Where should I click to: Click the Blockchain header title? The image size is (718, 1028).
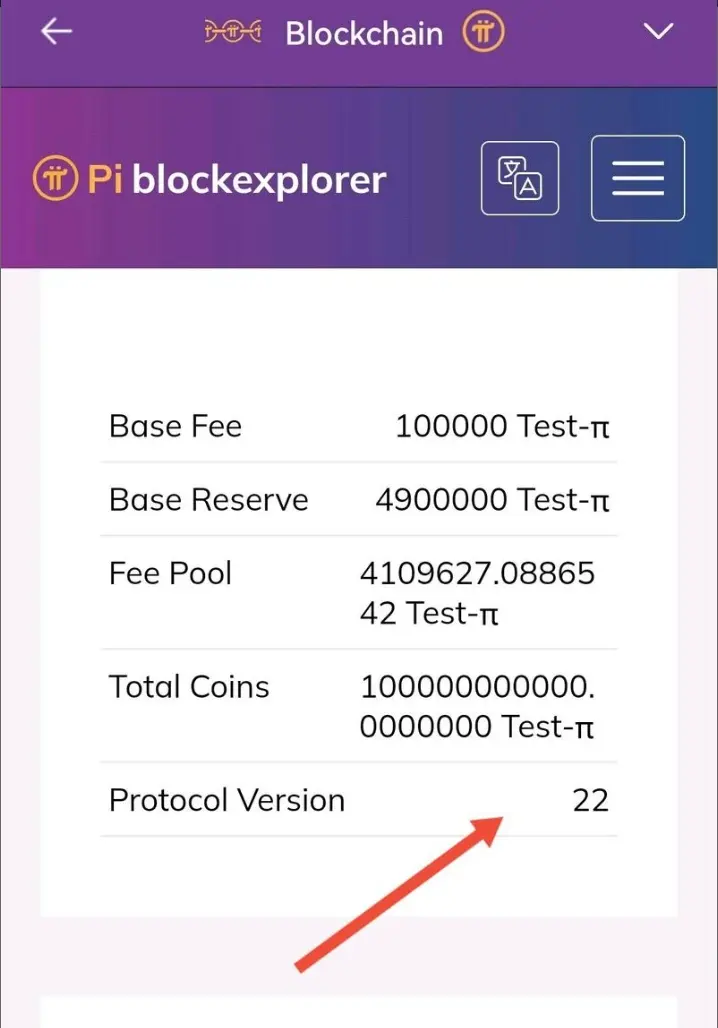364,33
